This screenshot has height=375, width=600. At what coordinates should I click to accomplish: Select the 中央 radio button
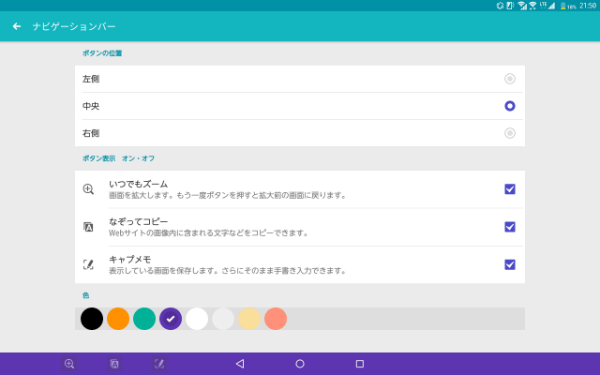tap(509, 106)
